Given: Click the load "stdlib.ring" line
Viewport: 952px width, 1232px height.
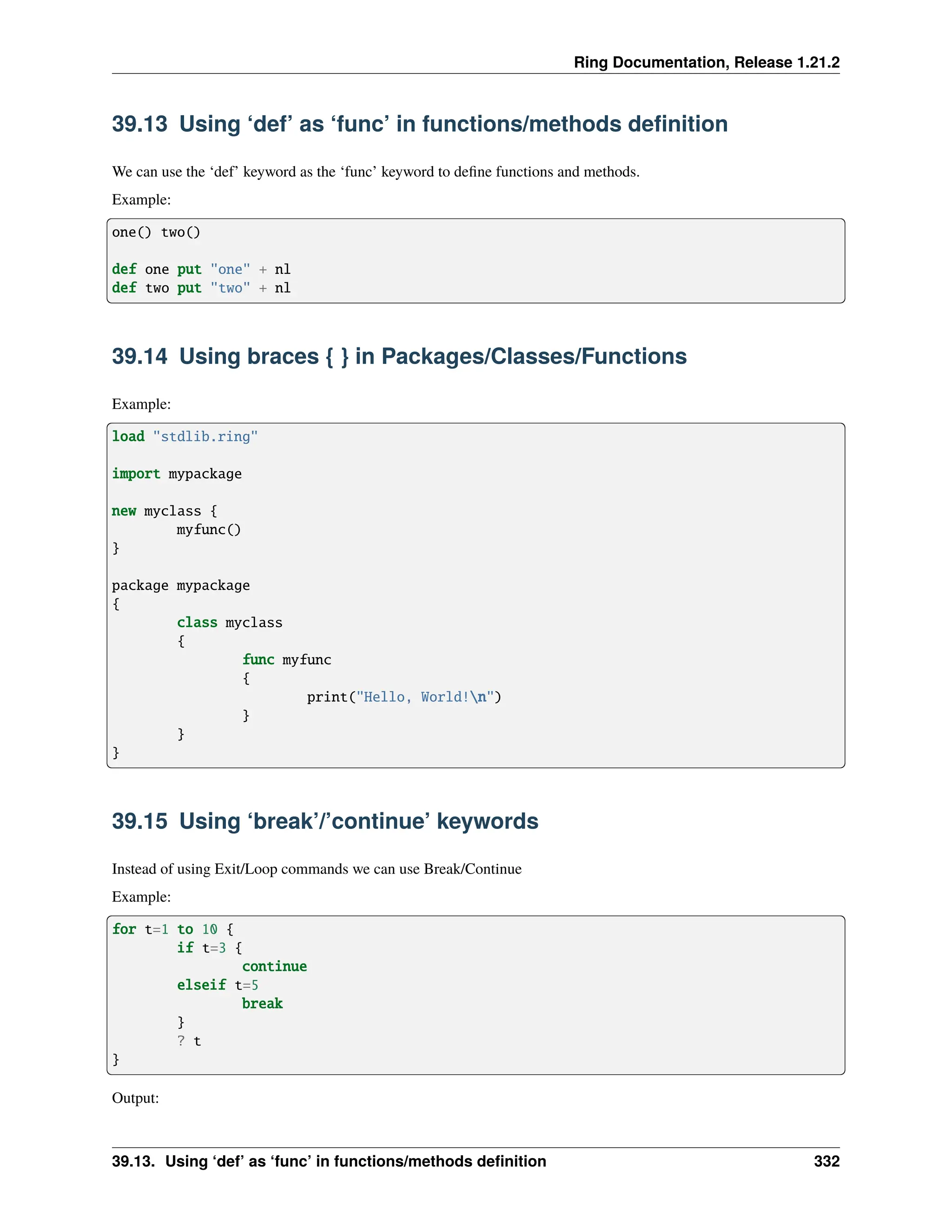Looking at the screenshot, I should (185, 437).
